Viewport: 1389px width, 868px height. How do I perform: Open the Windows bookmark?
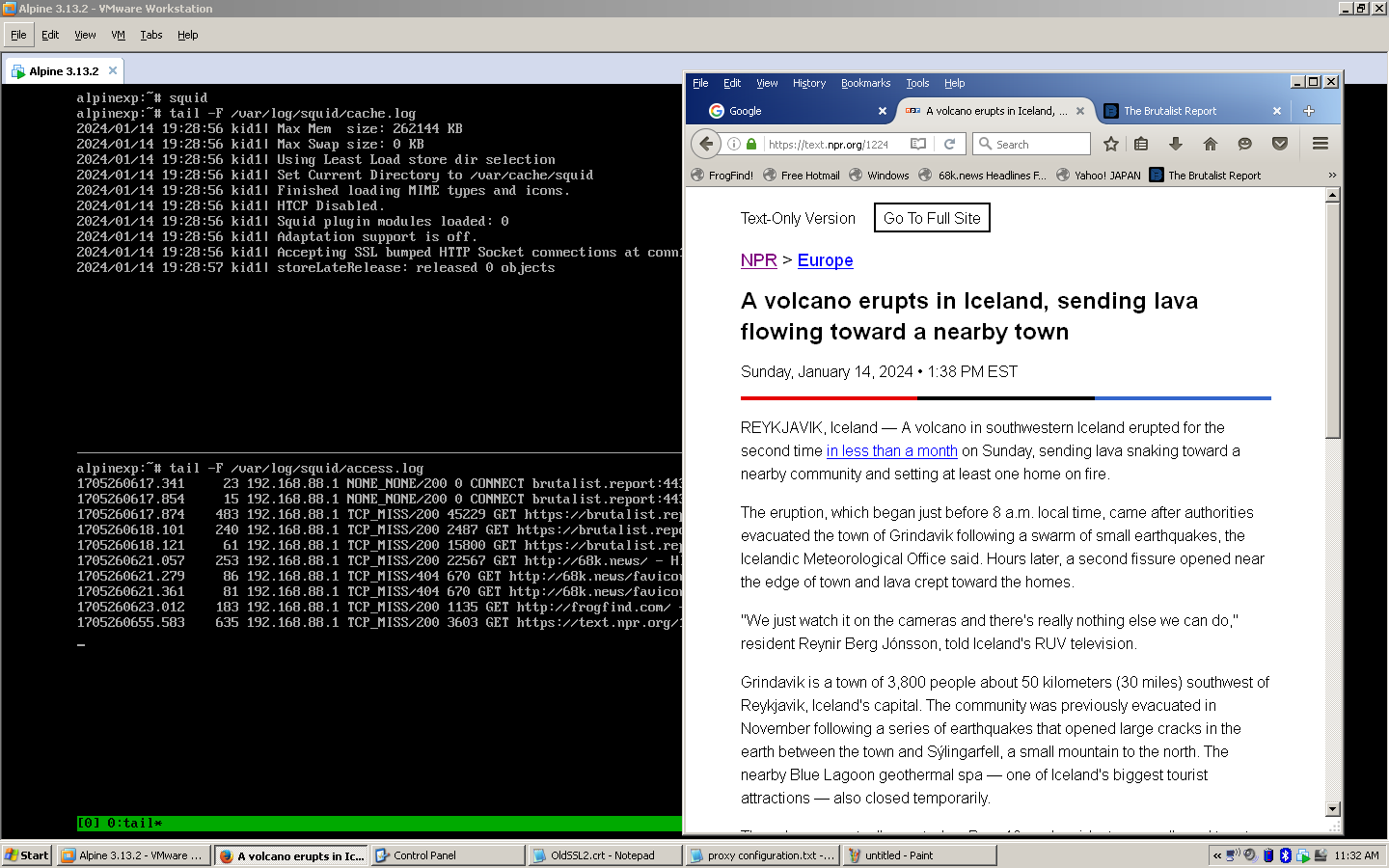(879, 176)
